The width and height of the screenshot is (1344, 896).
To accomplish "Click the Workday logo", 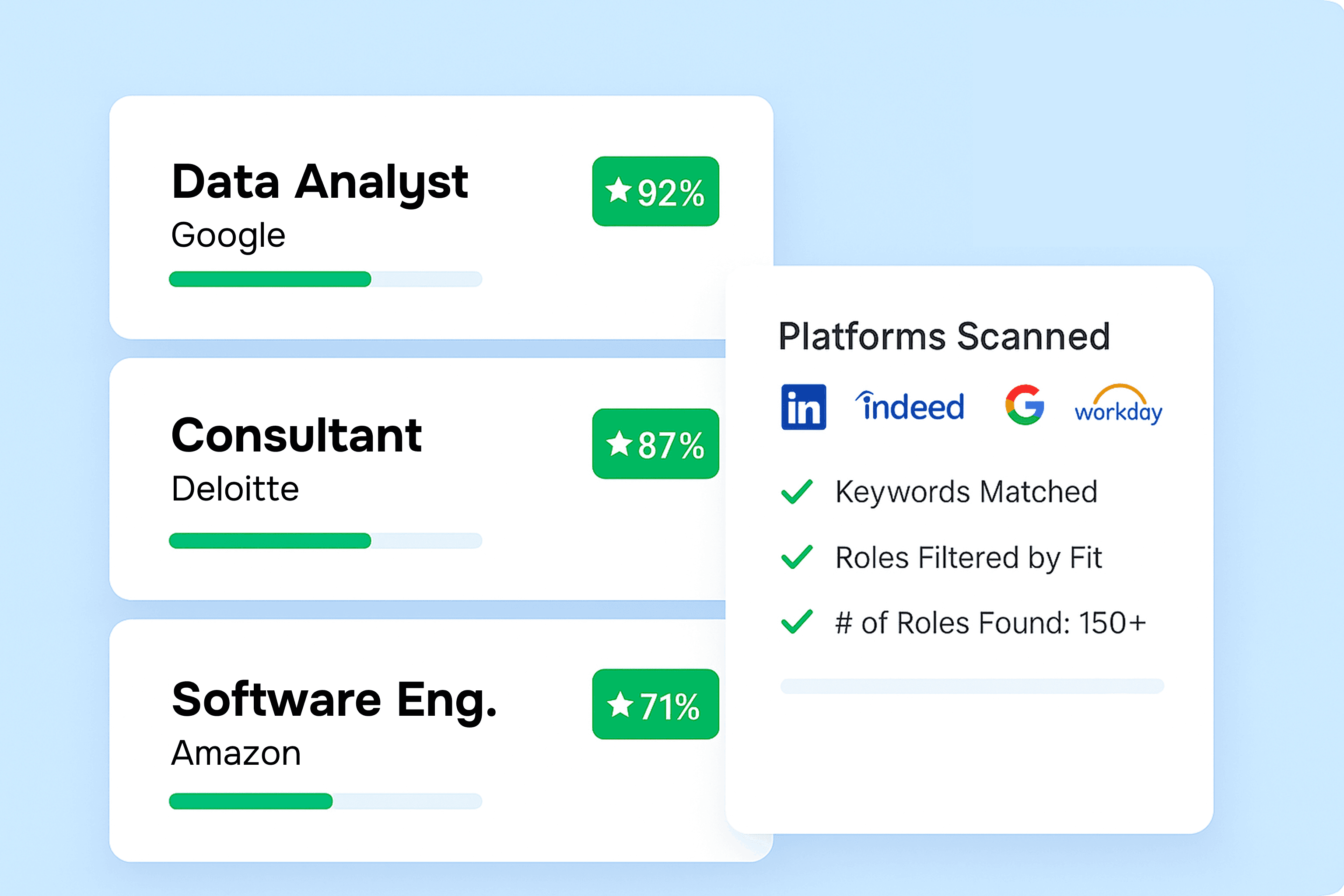I will [x=1118, y=404].
